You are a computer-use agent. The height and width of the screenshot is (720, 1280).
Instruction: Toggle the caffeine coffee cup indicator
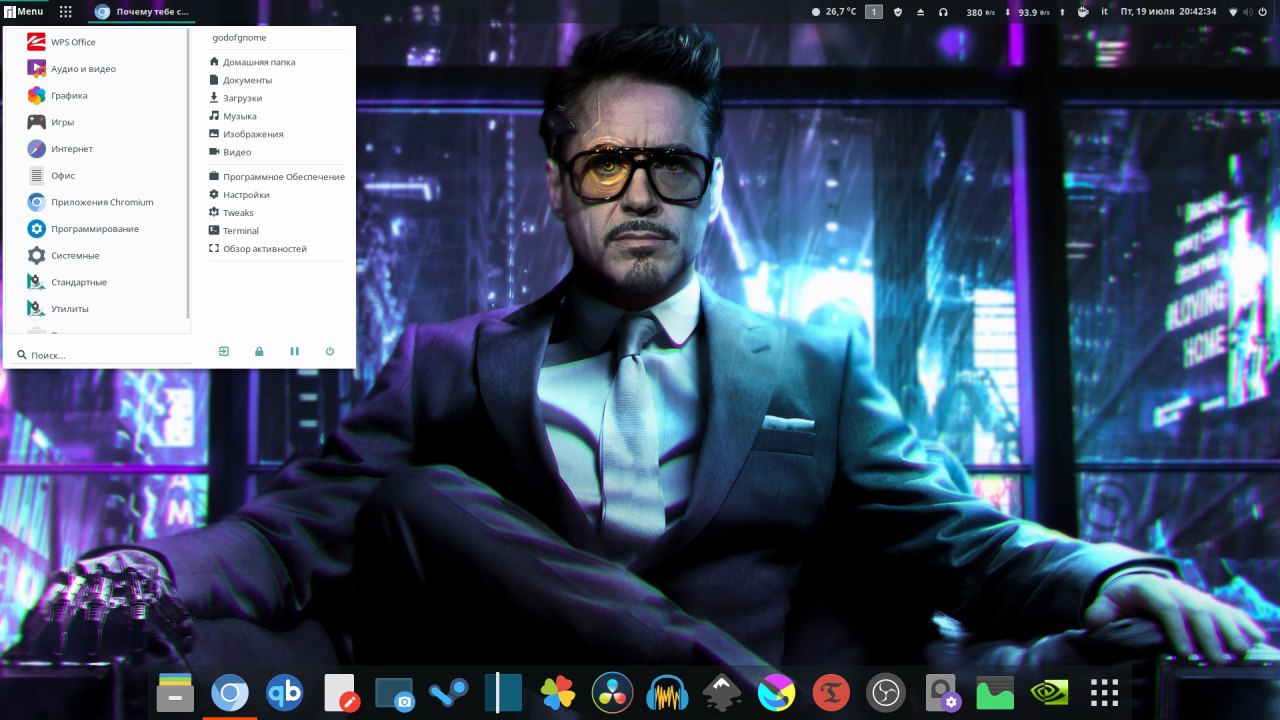pos(1082,11)
